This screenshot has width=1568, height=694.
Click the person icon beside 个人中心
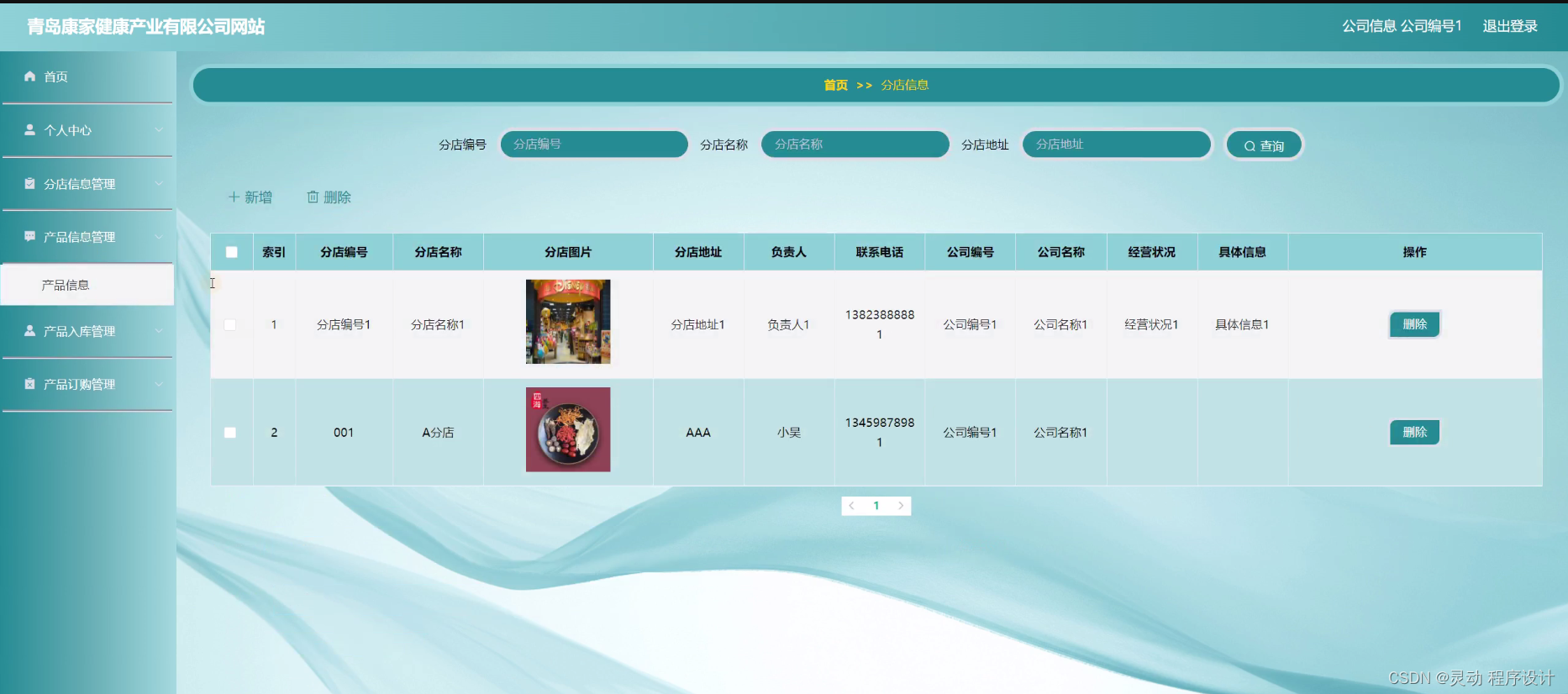coord(30,130)
